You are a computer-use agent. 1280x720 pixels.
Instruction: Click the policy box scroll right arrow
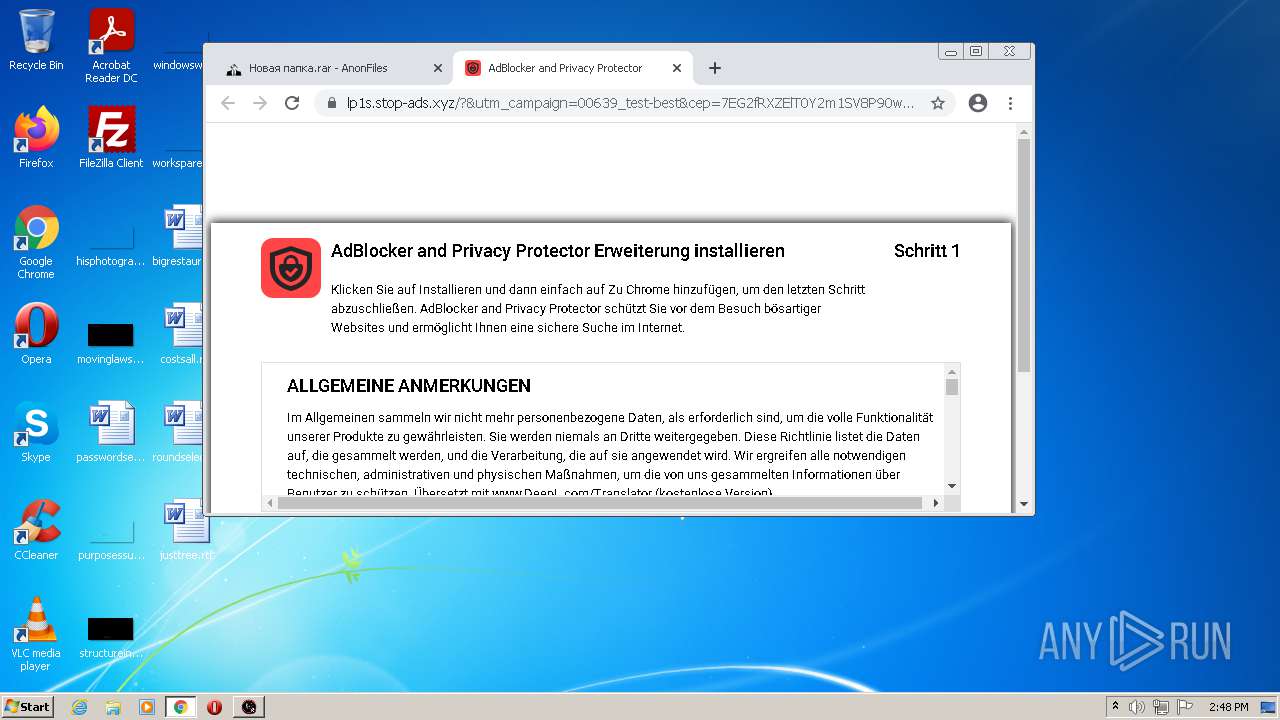(936, 503)
